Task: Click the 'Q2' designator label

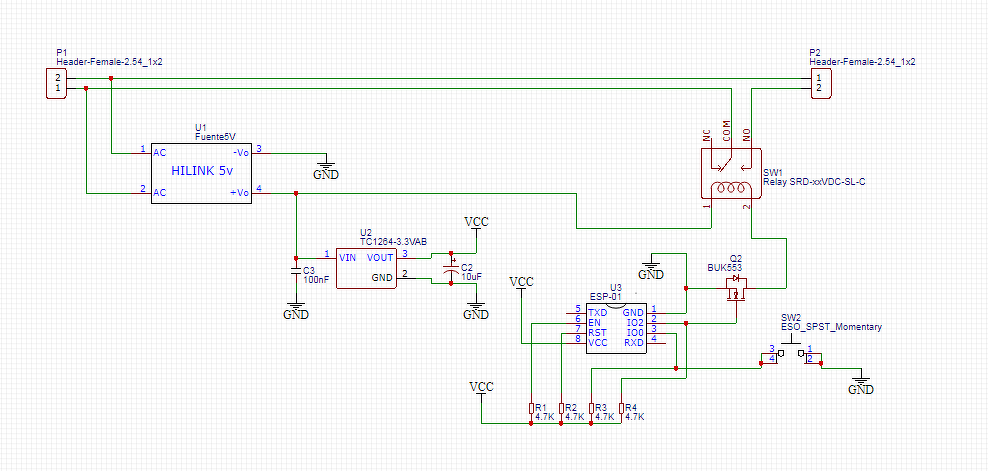Action: coord(736,259)
